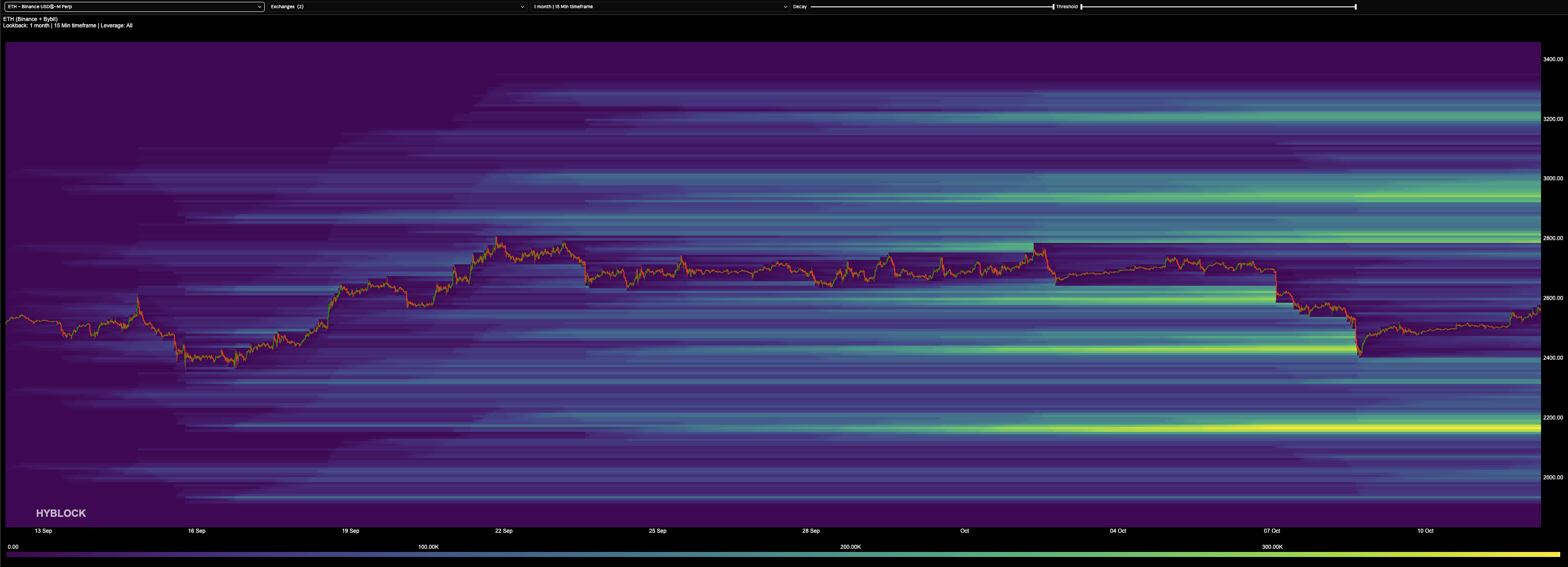1568x567 pixels.
Task: Click the 19 Sep date label
Action: click(351, 531)
